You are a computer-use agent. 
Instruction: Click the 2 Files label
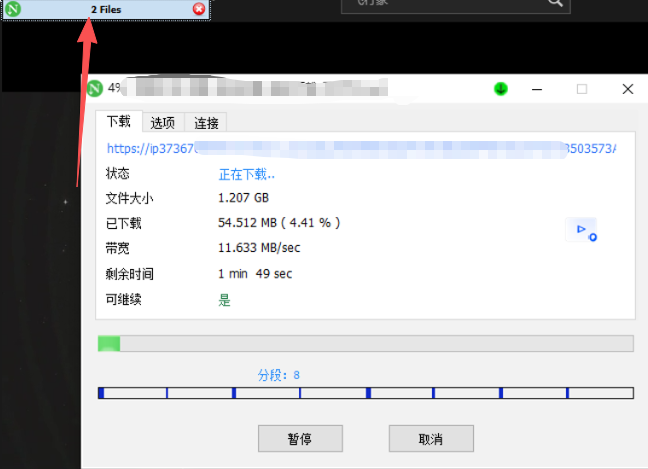106,10
